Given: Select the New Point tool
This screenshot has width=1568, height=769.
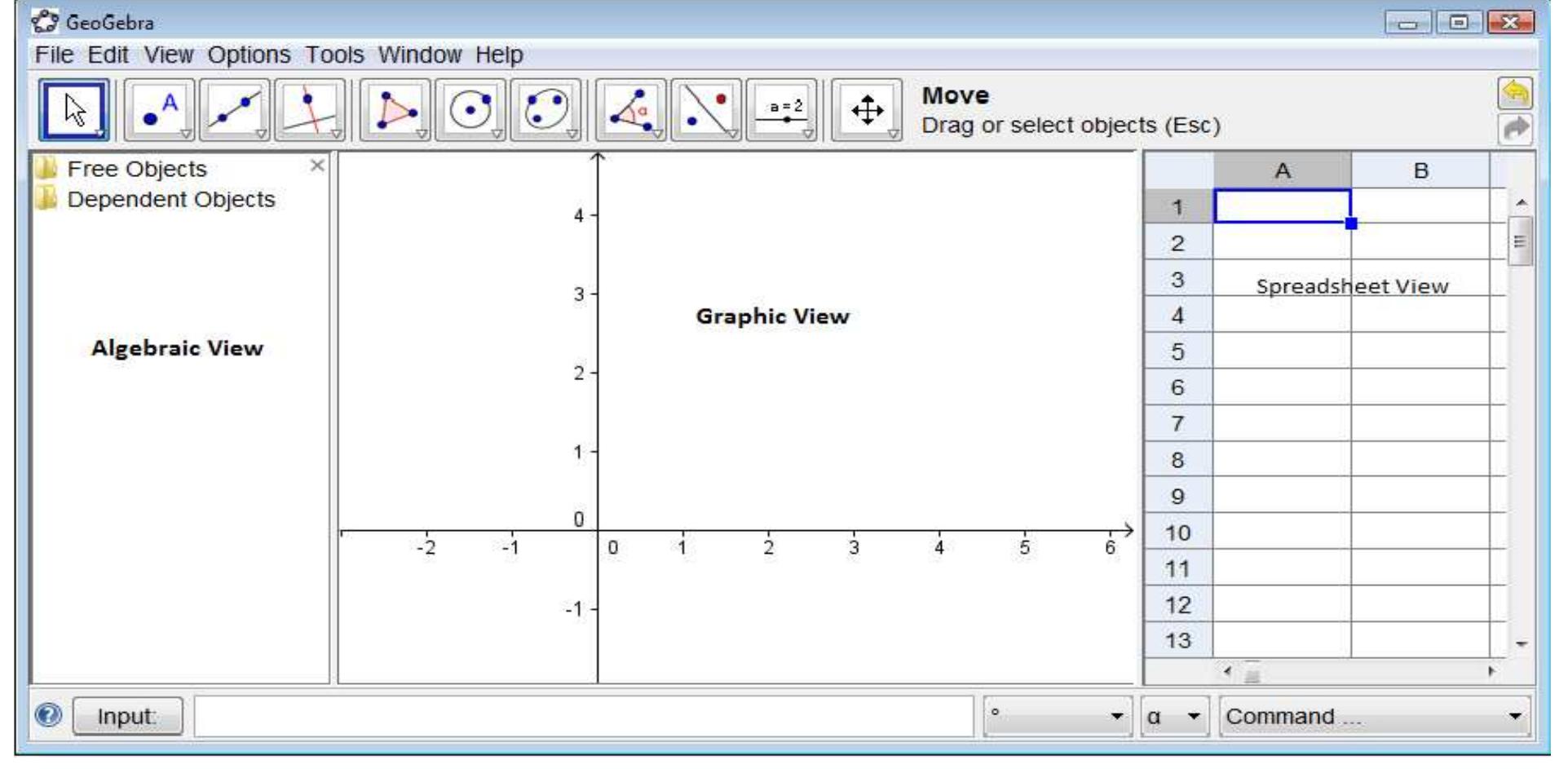Looking at the screenshot, I should click(160, 110).
